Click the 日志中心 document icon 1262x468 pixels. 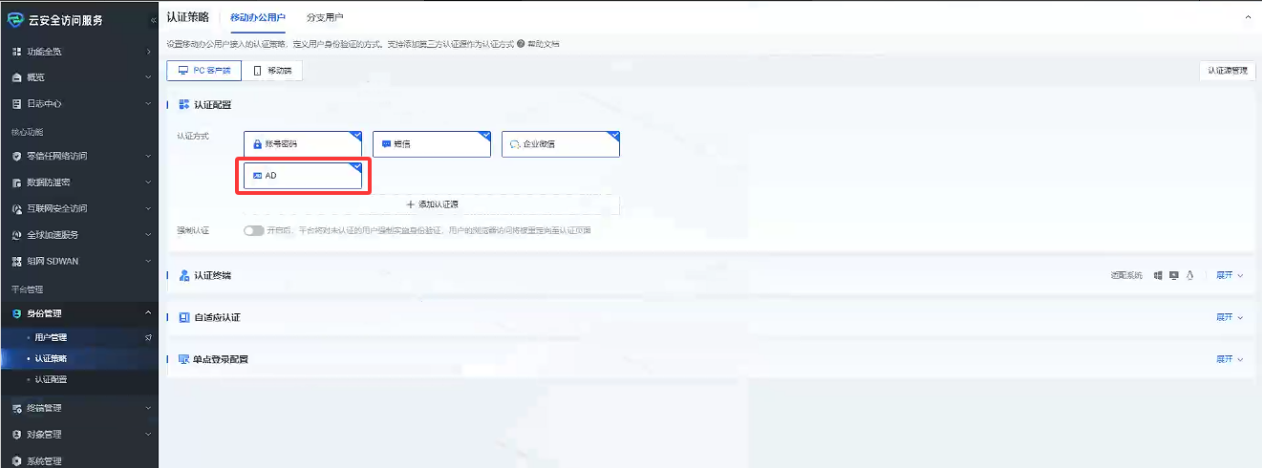pos(16,103)
